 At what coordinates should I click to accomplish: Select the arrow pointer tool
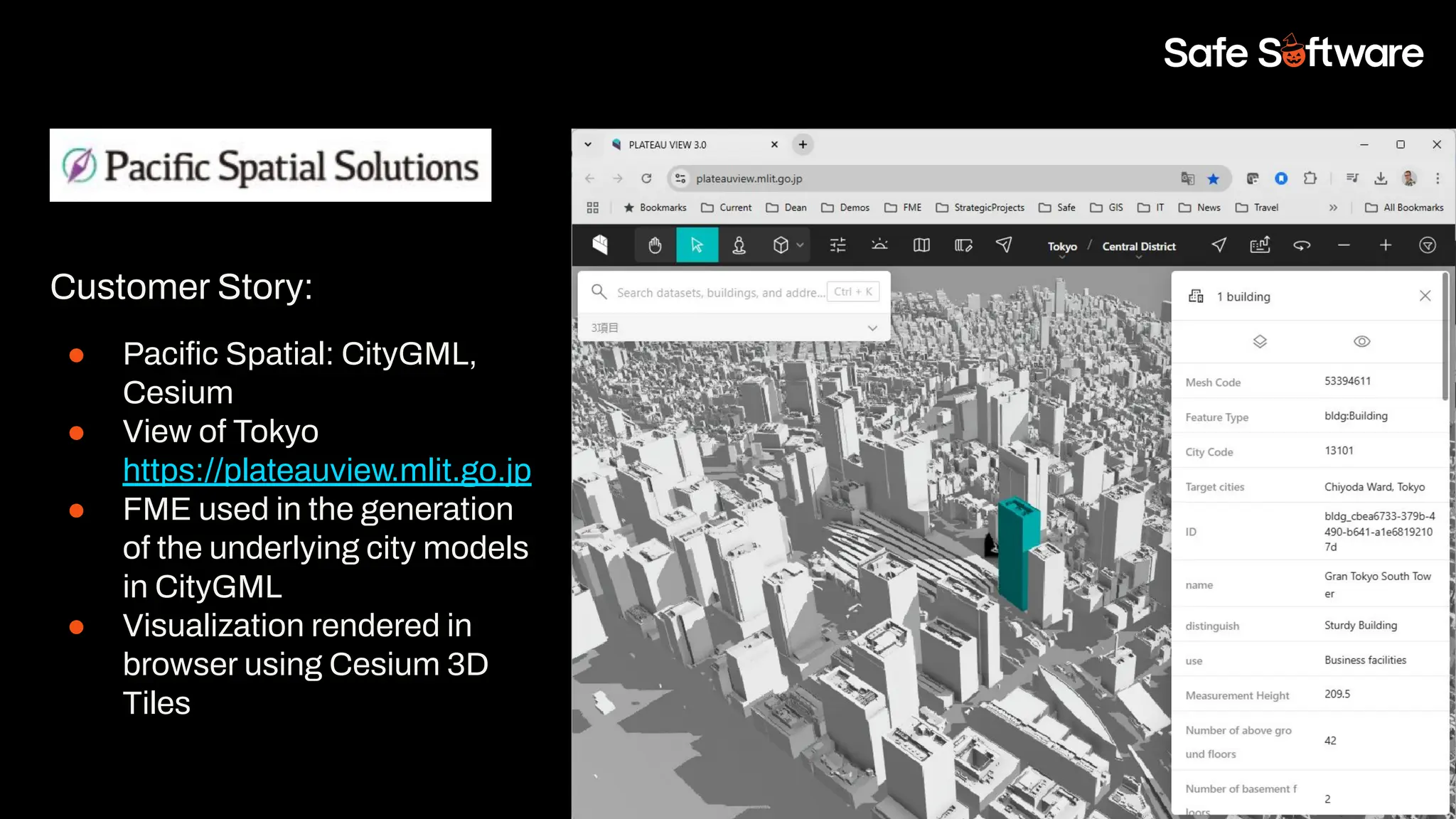click(x=697, y=245)
